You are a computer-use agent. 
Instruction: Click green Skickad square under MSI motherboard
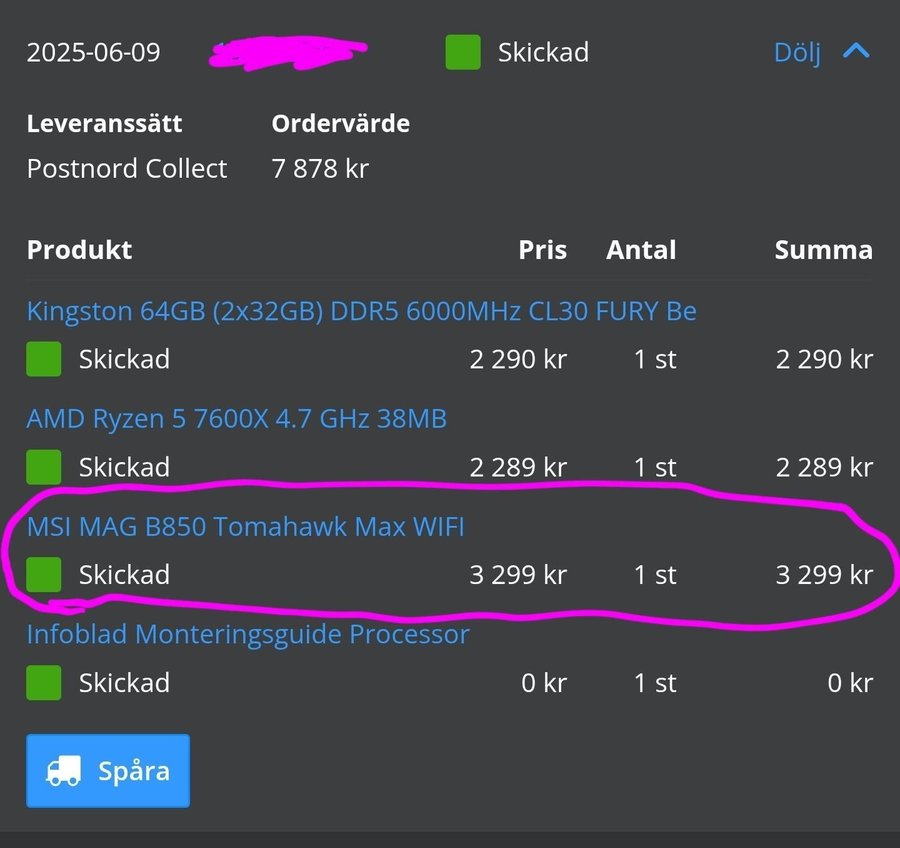(43, 574)
